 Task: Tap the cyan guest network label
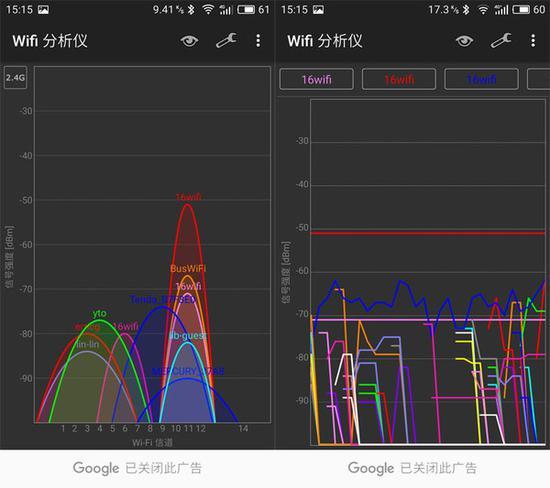(x=188, y=336)
